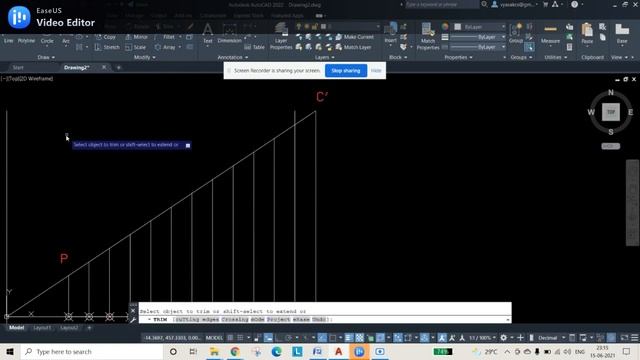
Task: Click the Windows search box
Action: [92, 352]
